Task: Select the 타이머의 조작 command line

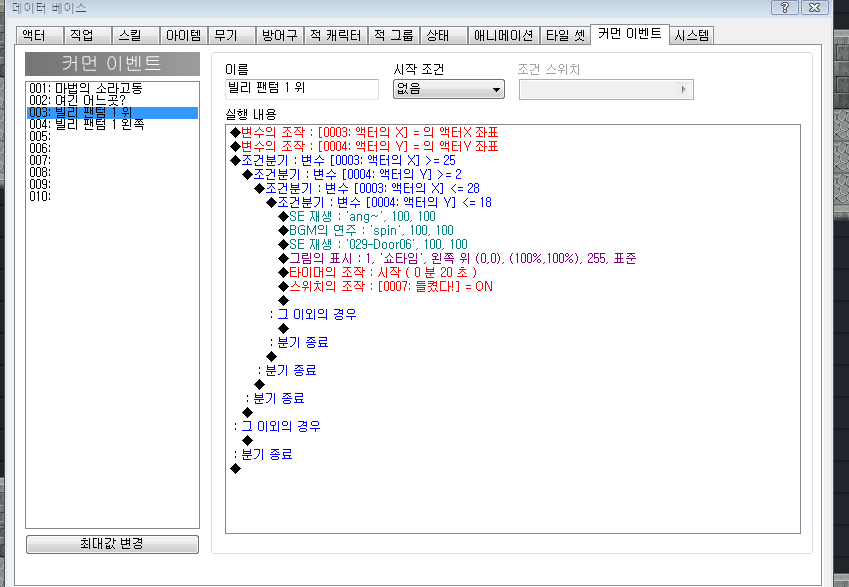Action: (x=377, y=272)
